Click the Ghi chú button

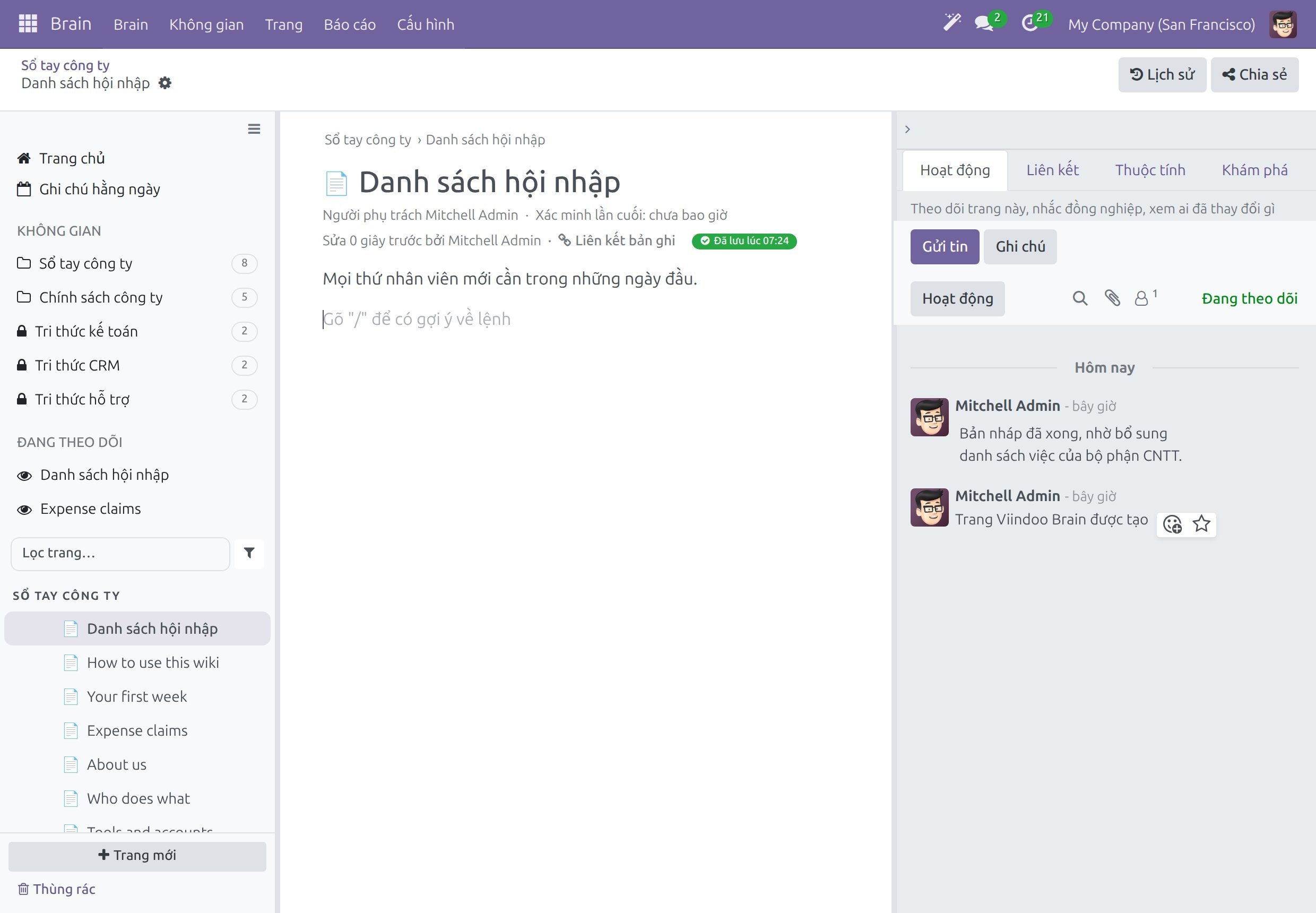point(1020,246)
